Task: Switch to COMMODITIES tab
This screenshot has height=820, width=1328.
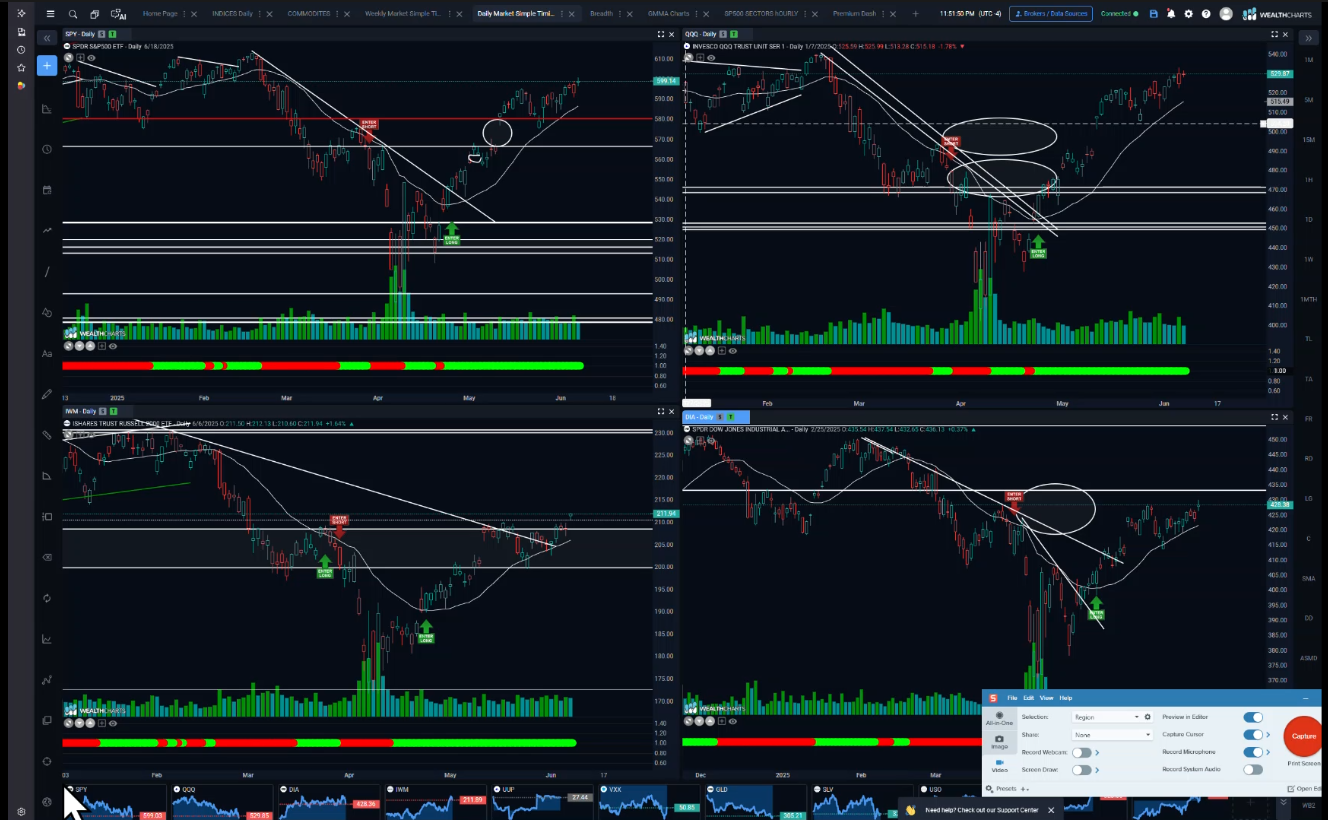Action: click(309, 14)
